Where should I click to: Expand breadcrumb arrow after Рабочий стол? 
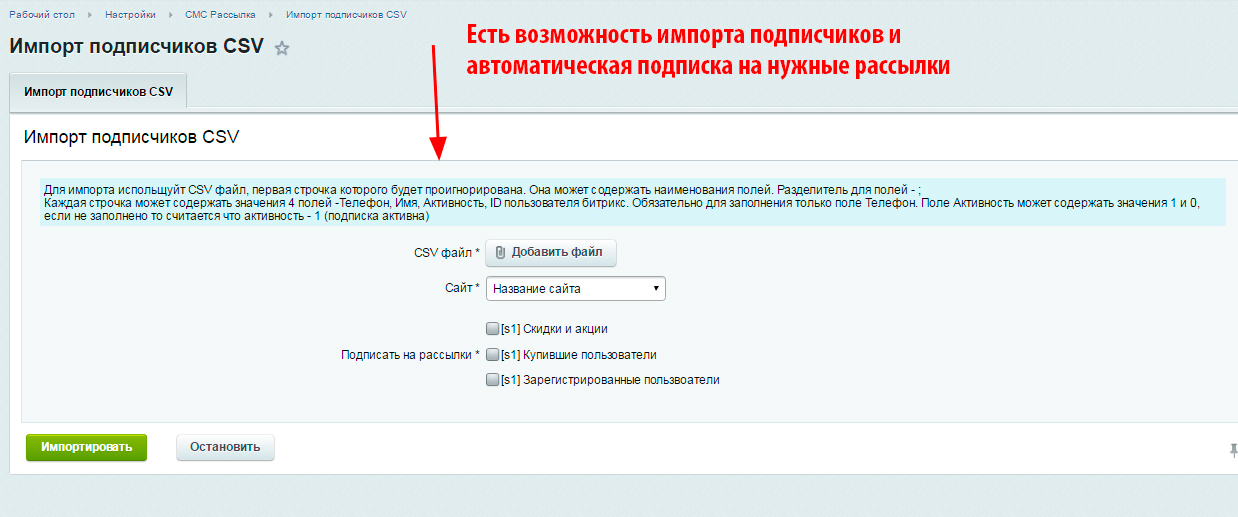pos(89,16)
